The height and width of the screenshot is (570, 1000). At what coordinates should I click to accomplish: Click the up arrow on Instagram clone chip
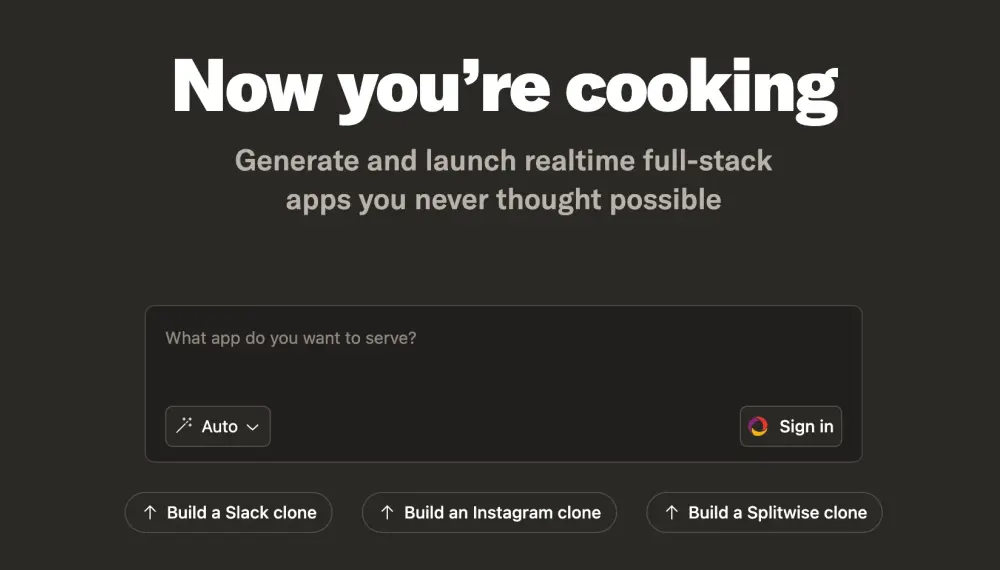click(387, 512)
